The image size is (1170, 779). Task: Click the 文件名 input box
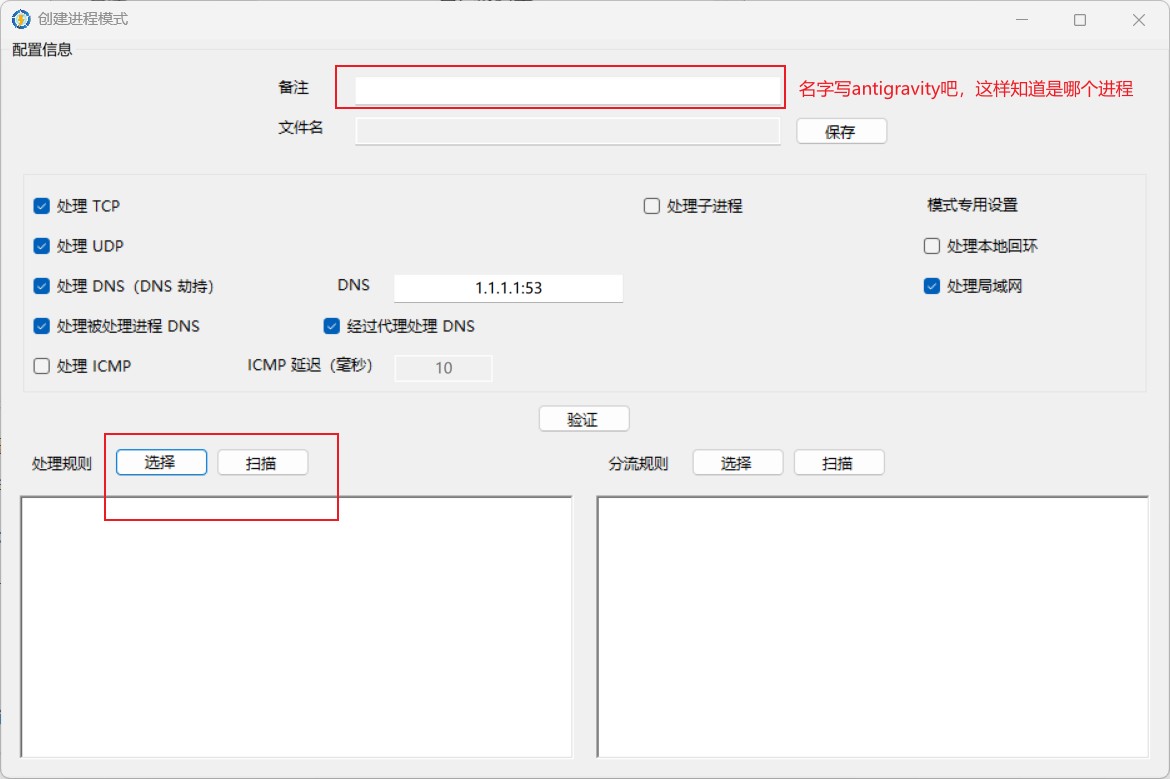tap(566, 131)
